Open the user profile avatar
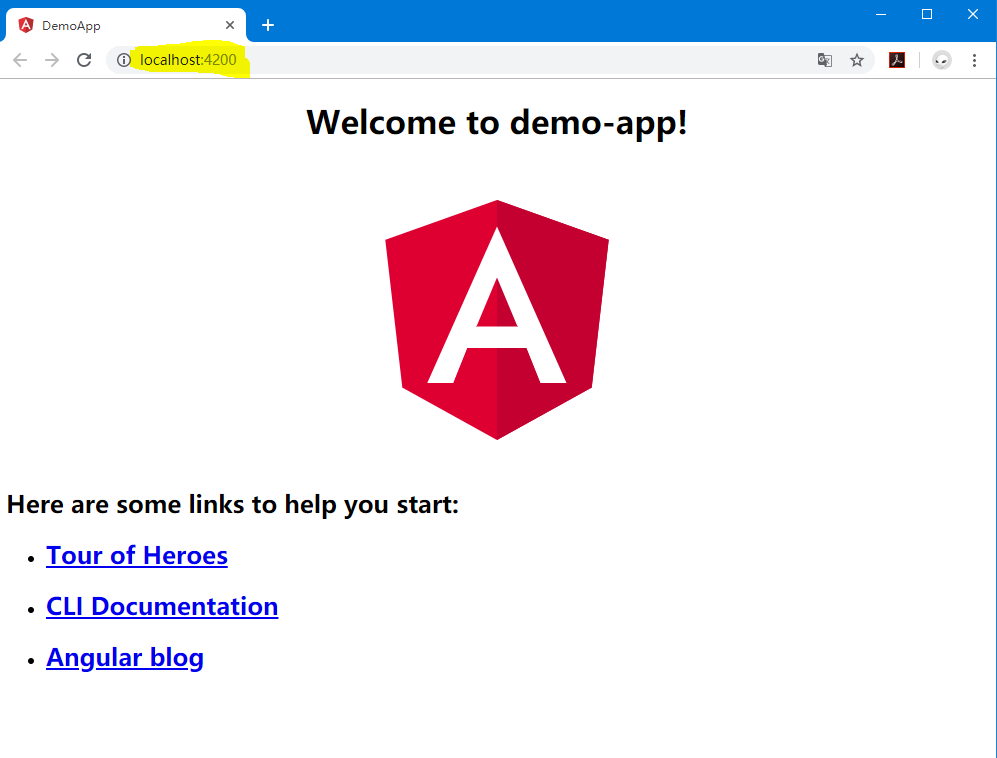Viewport: 997px width, 758px height. 942,60
